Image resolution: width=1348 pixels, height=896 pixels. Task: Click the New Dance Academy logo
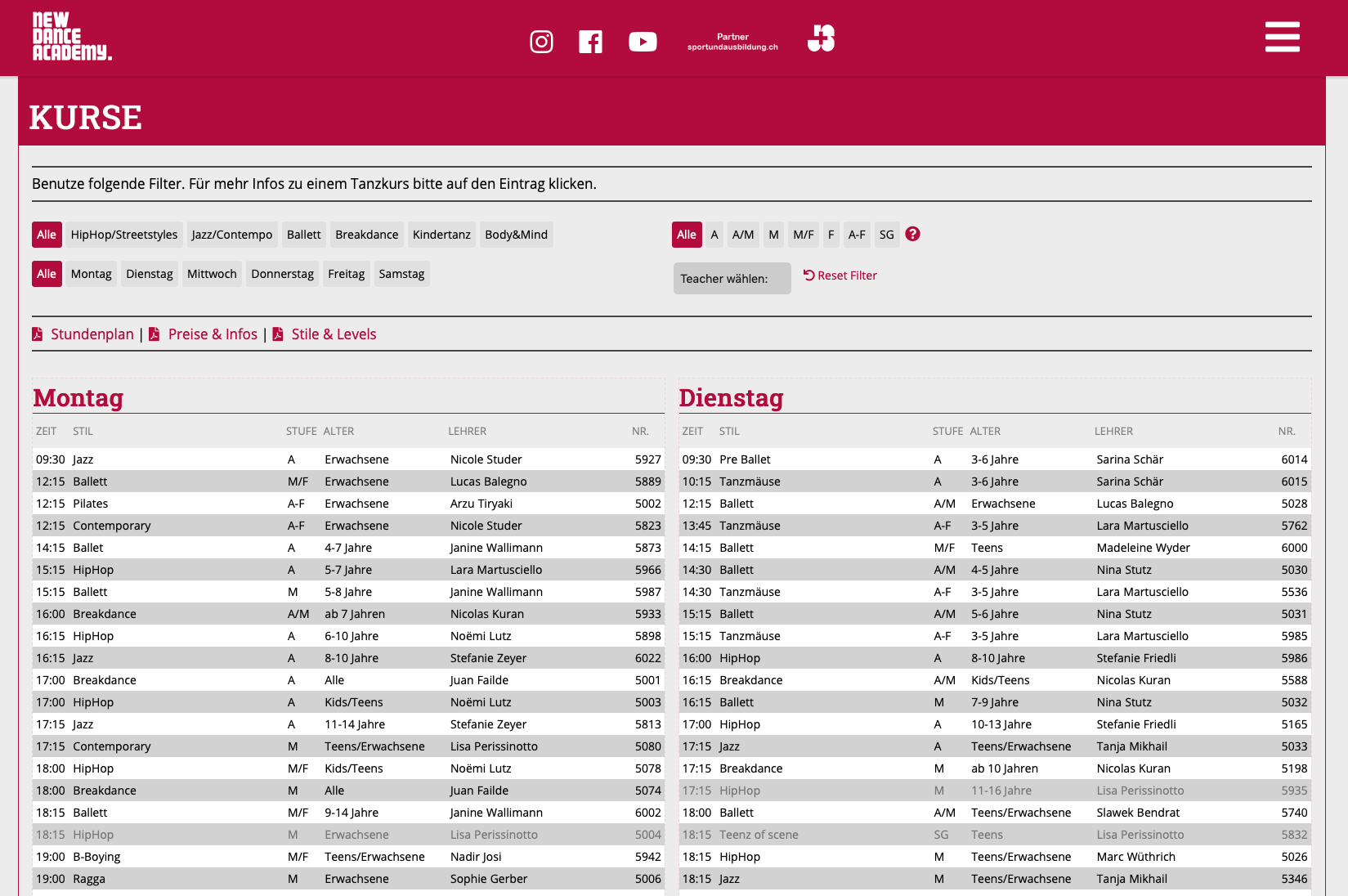72,37
